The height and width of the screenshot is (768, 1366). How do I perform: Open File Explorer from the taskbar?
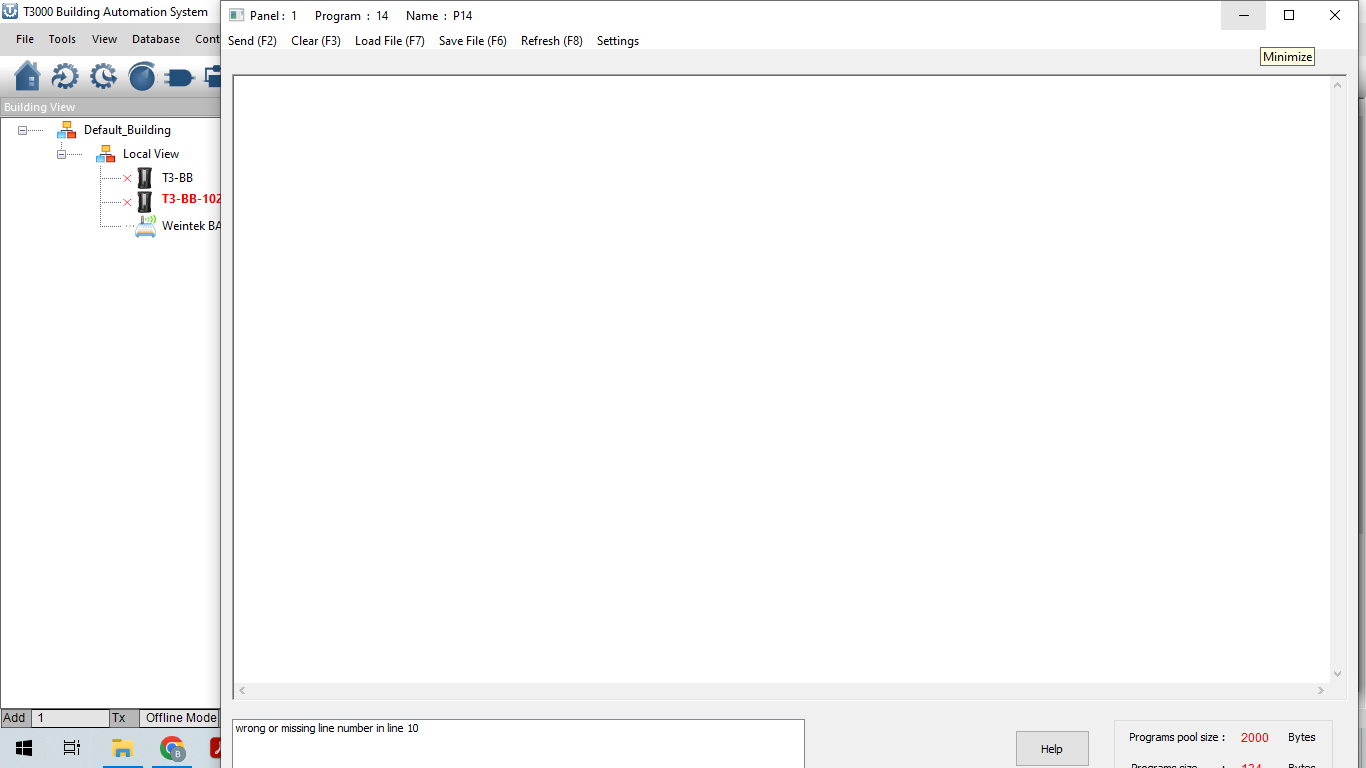click(x=122, y=748)
